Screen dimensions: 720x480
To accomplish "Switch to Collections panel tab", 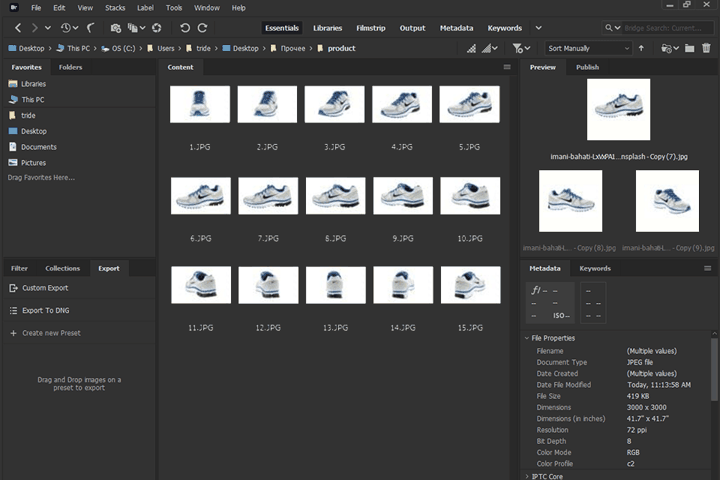I will click(62, 268).
